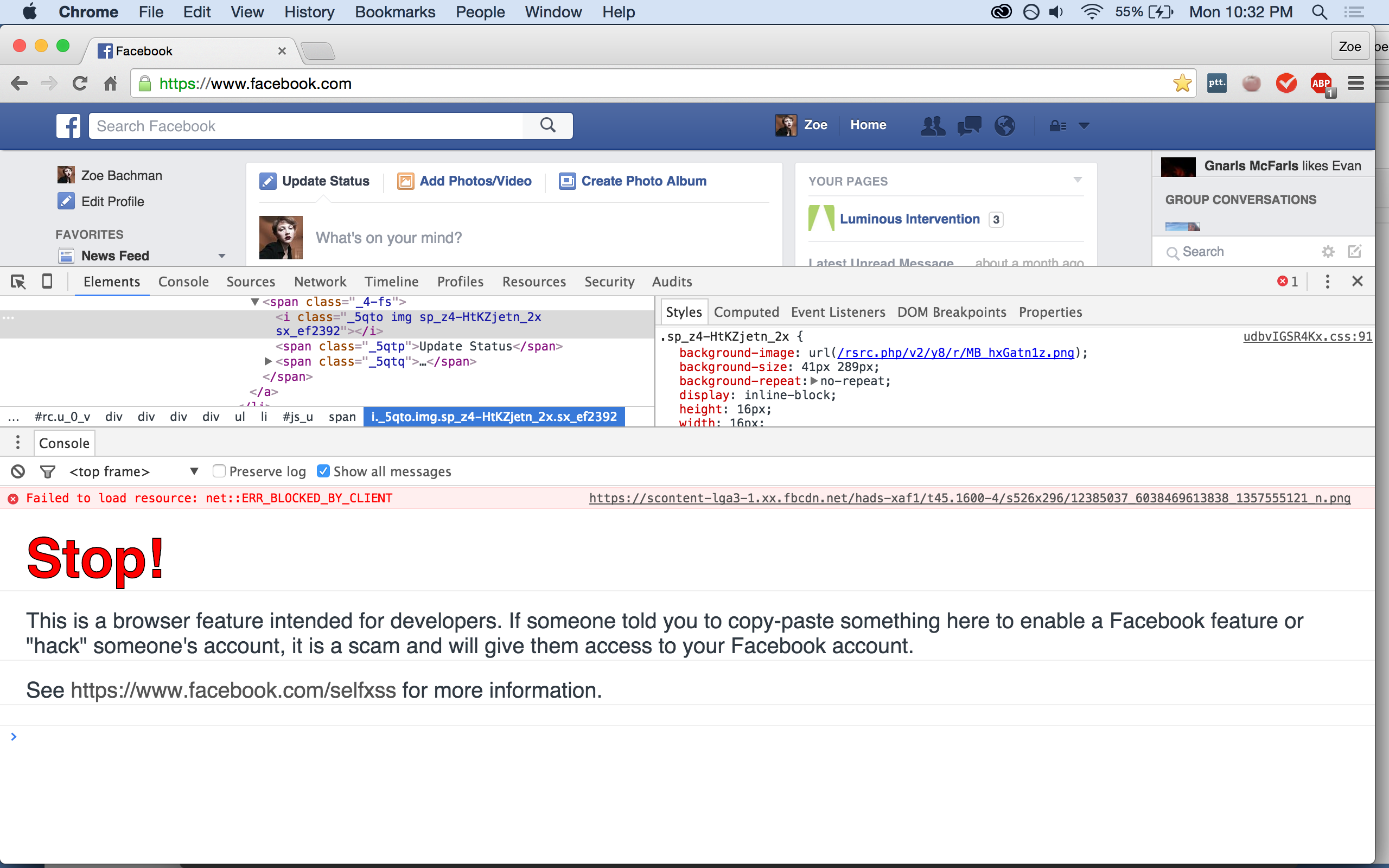The width and height of the screenshot is (1389, 868).
Task: Open Luminous Intervention page link
Action: tap(910, 219)
